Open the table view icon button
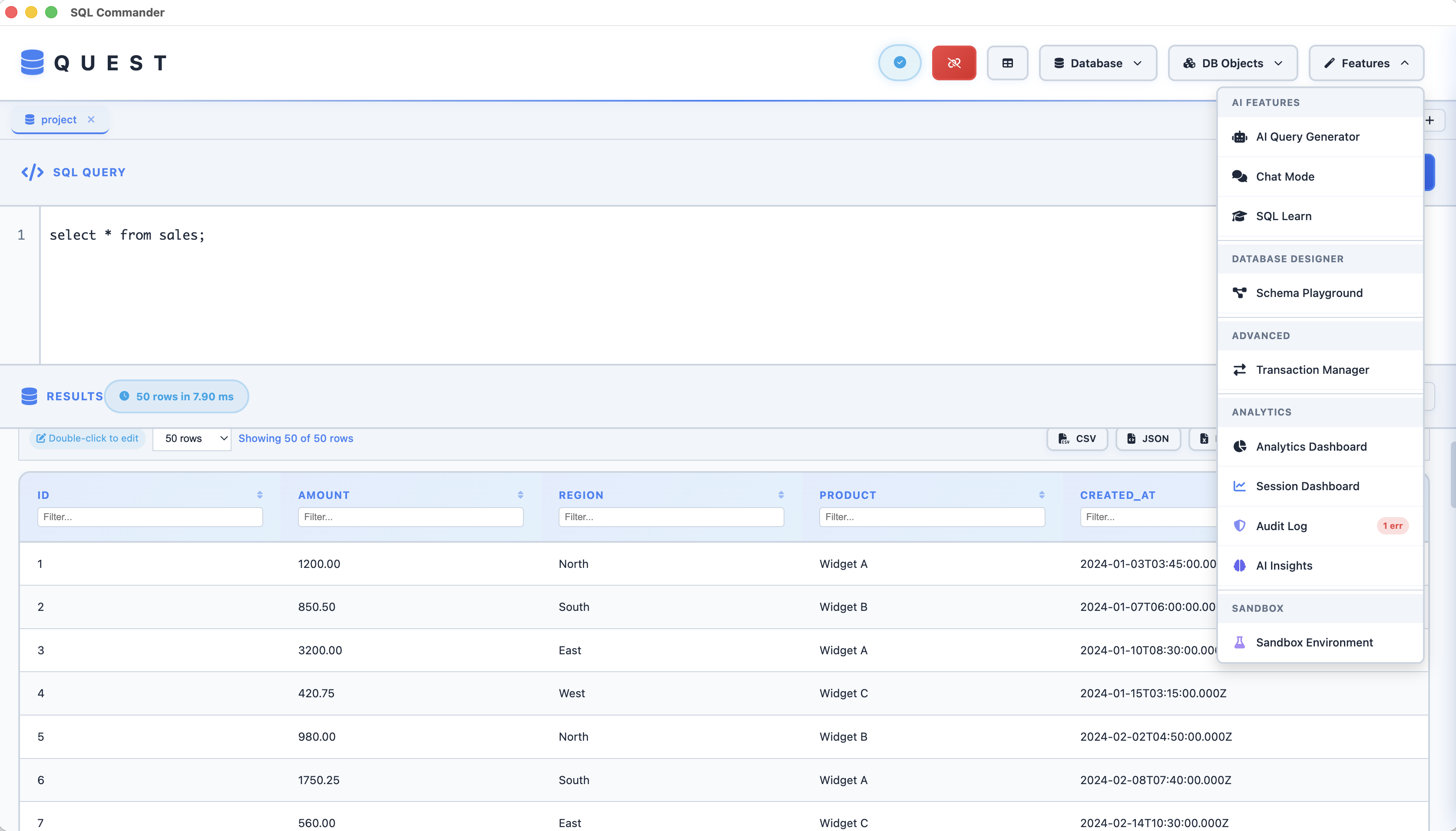 [1007, 63]
